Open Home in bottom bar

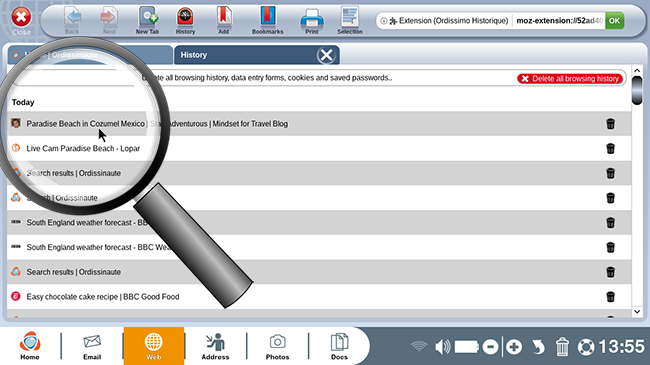click(30, 346)
